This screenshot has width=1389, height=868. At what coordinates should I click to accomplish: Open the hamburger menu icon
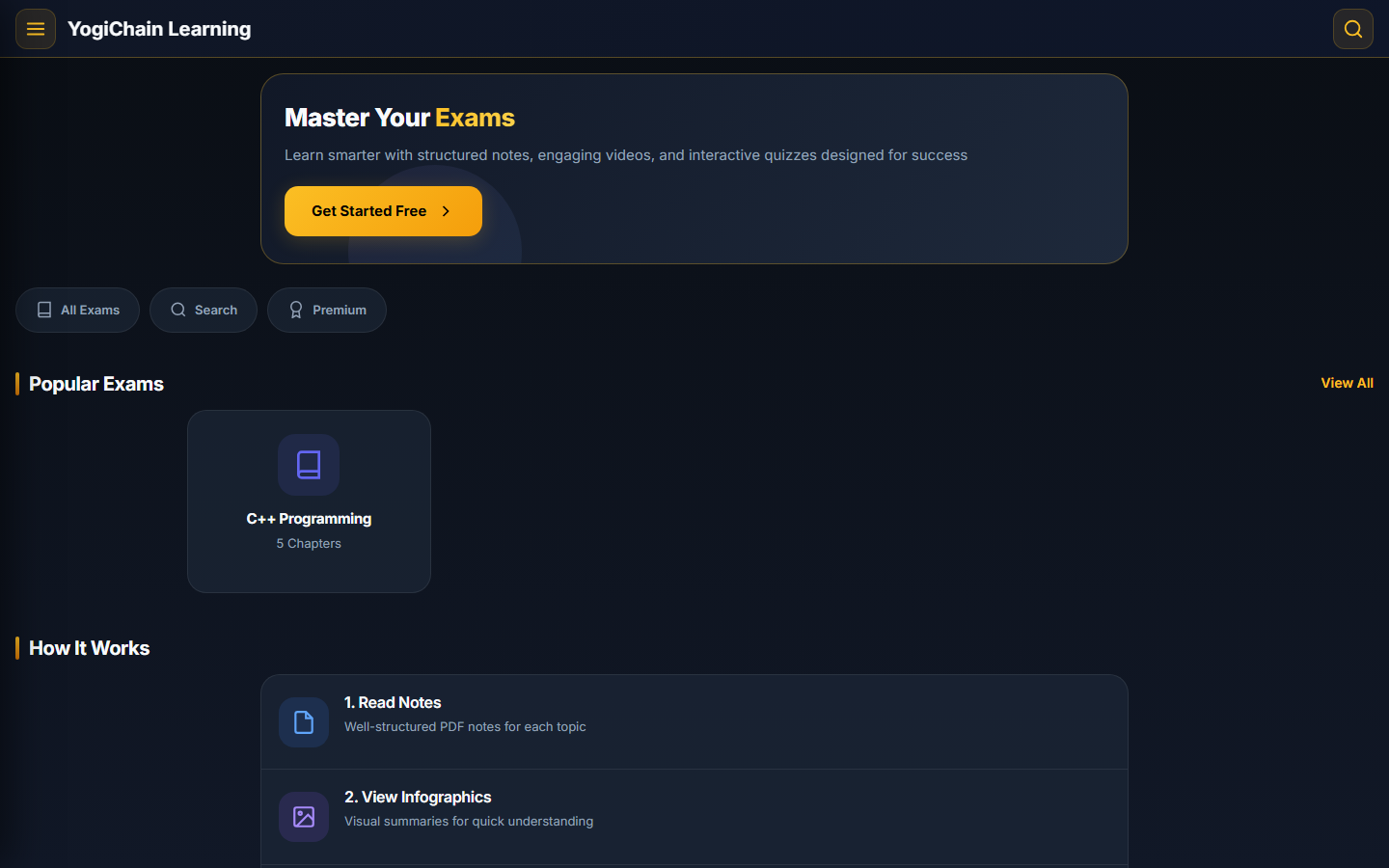36,29
